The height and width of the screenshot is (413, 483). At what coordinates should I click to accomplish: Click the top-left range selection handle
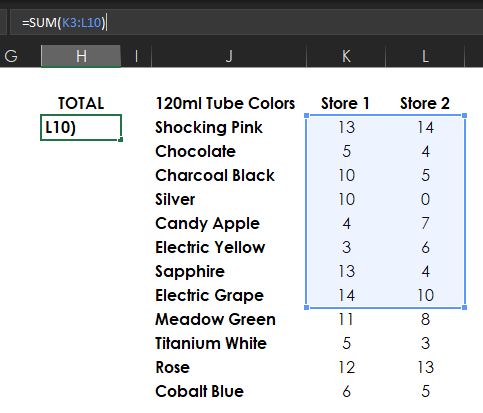click(x=307, y=115)
